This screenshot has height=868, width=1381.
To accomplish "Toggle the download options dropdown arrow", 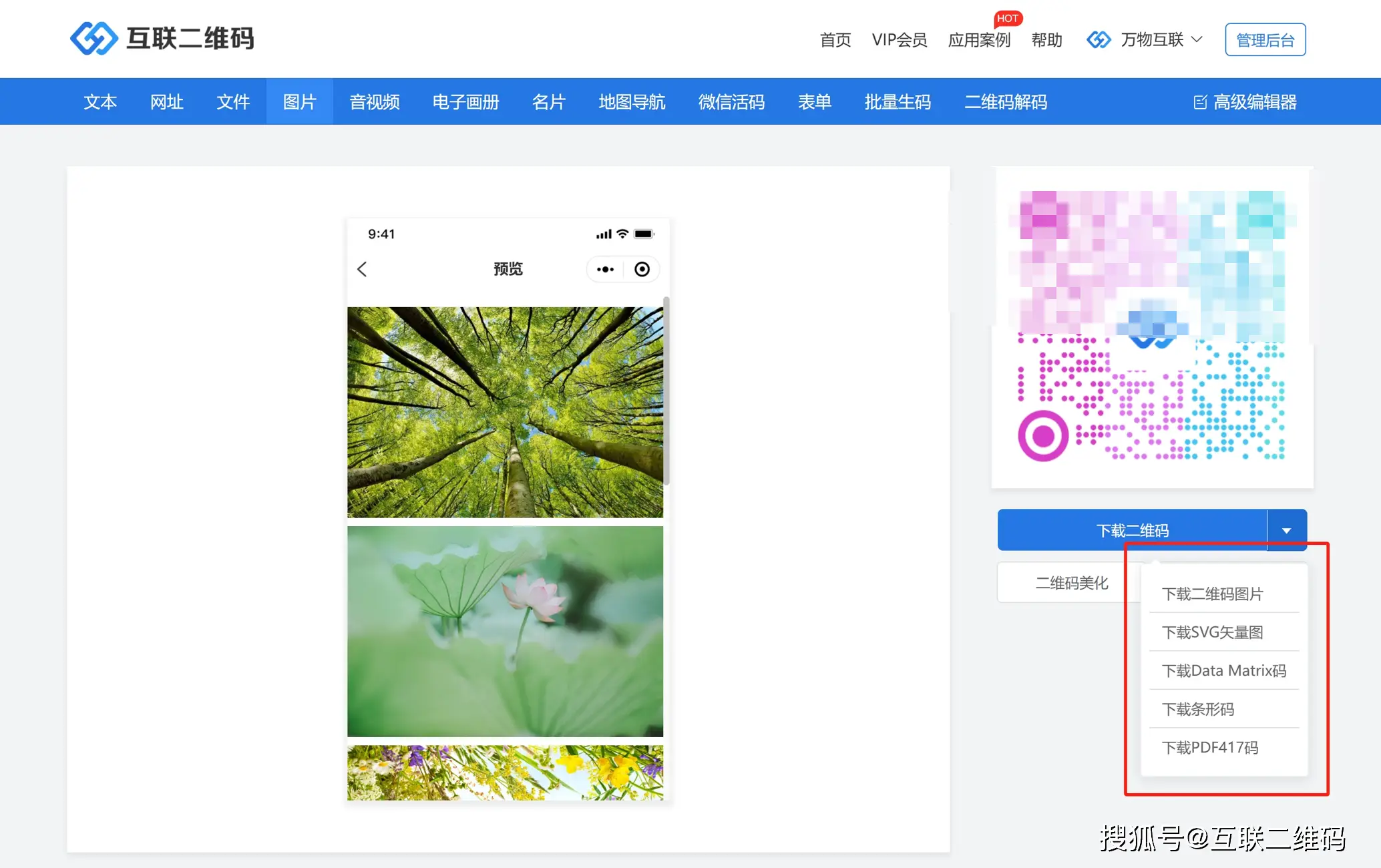I will pyautogui.click(x=1287, y=530).
